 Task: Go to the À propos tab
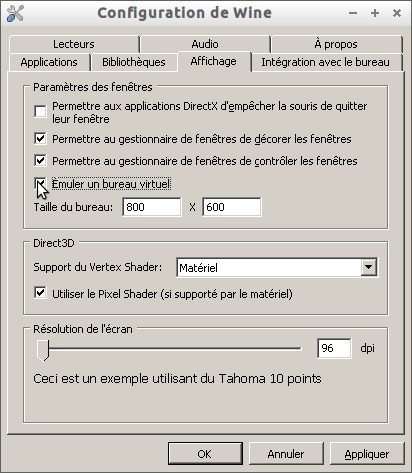point(336,44)
